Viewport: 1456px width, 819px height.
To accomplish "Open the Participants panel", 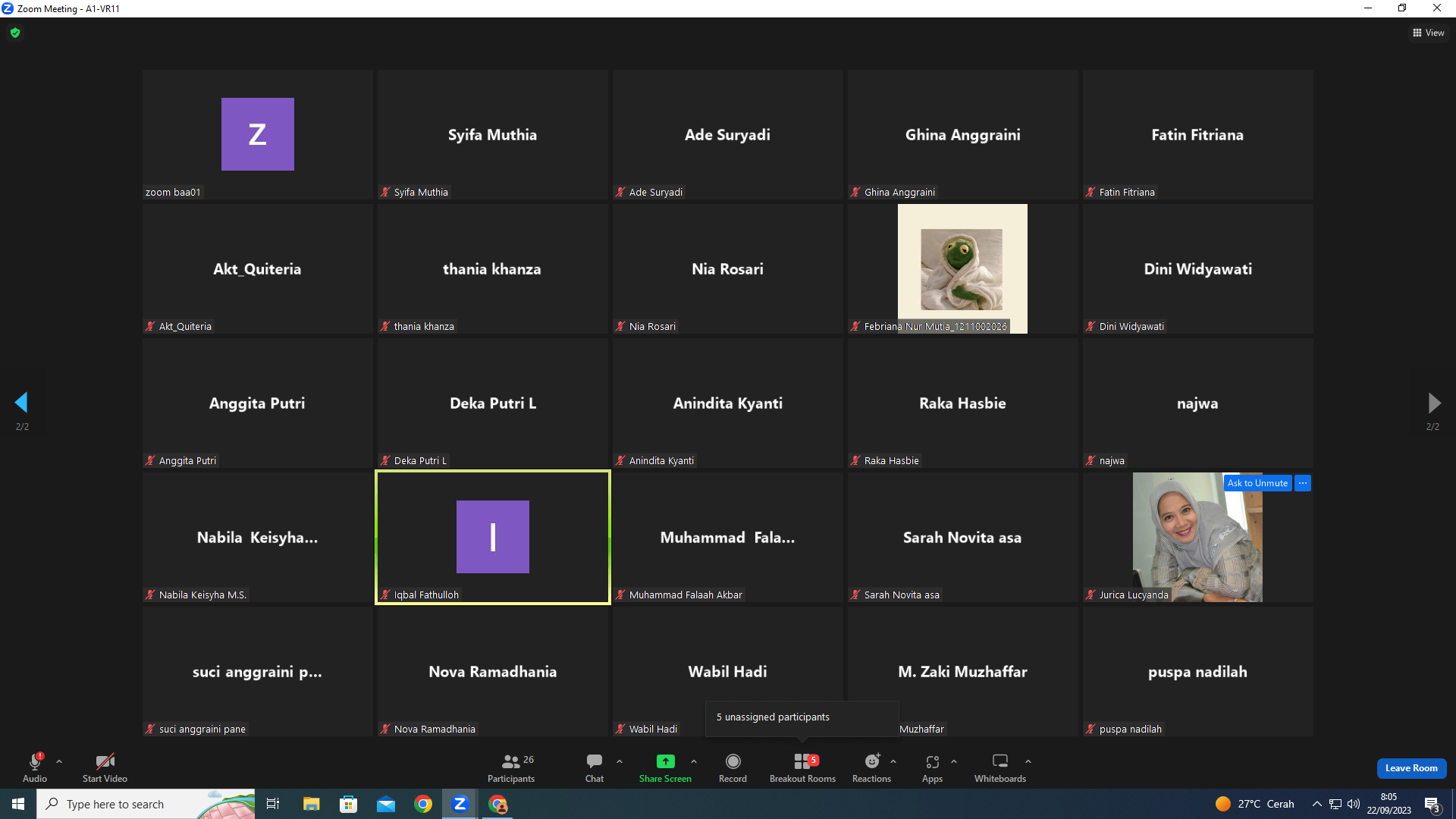I will coord(511,767).
